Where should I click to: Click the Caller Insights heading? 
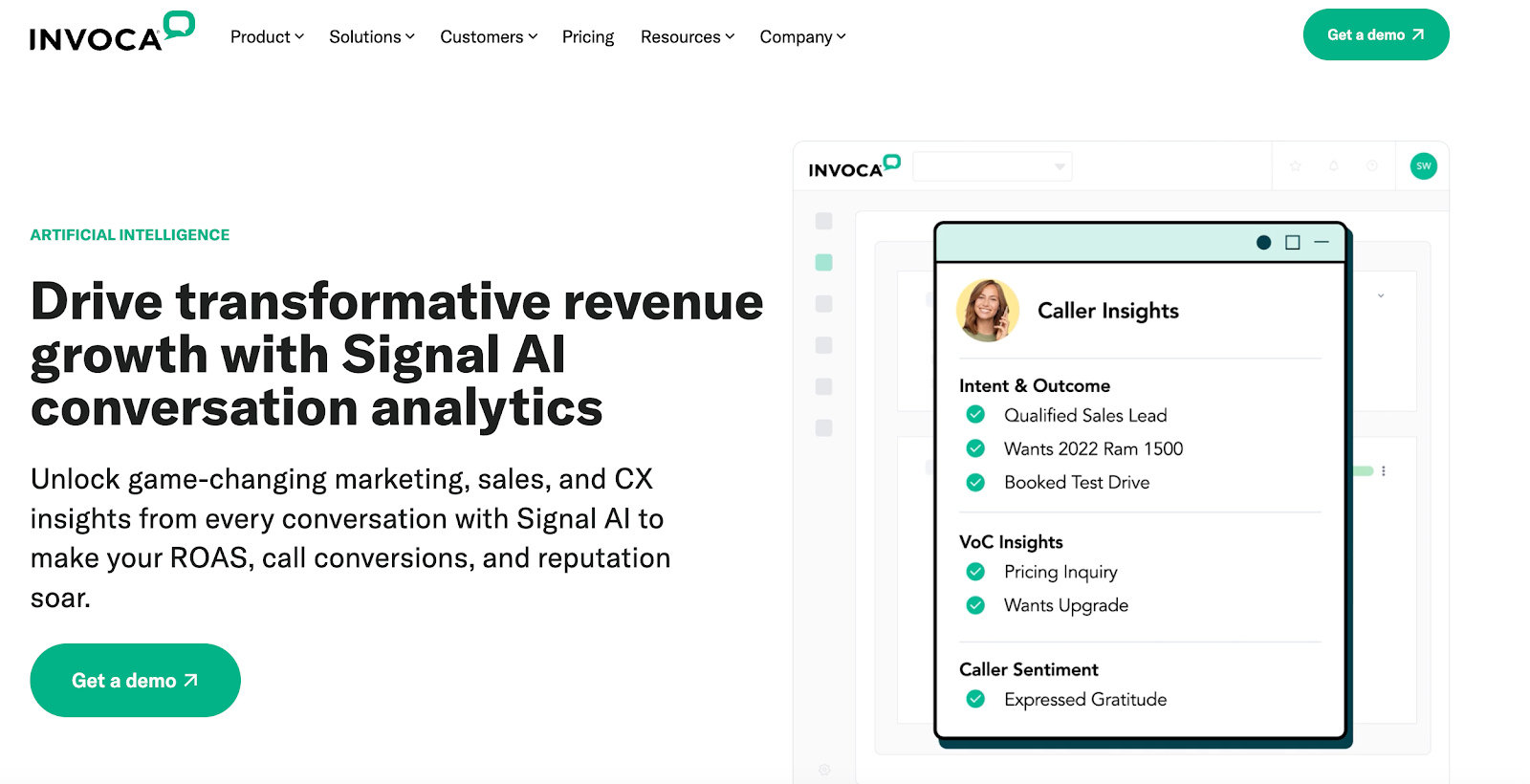point(1108,311)
